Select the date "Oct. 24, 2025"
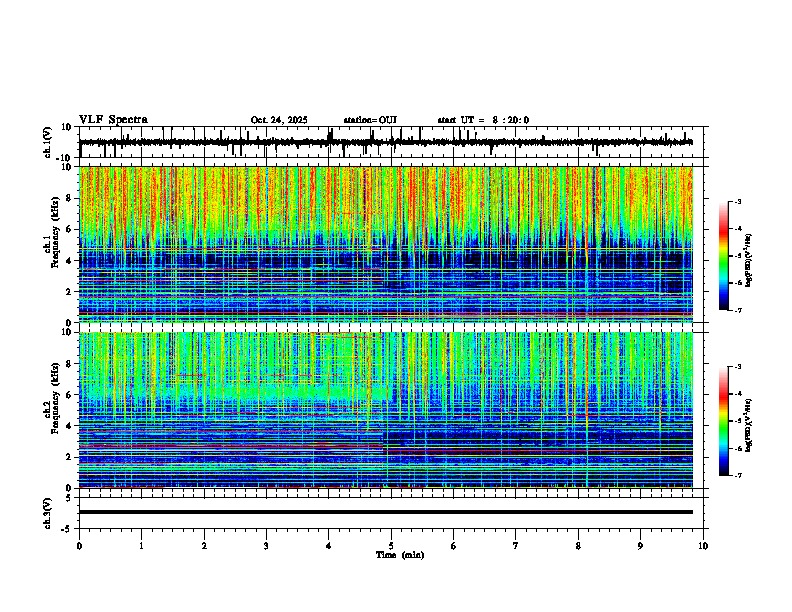The width and height of the screenshot is (792, 612). click(279, 120)
